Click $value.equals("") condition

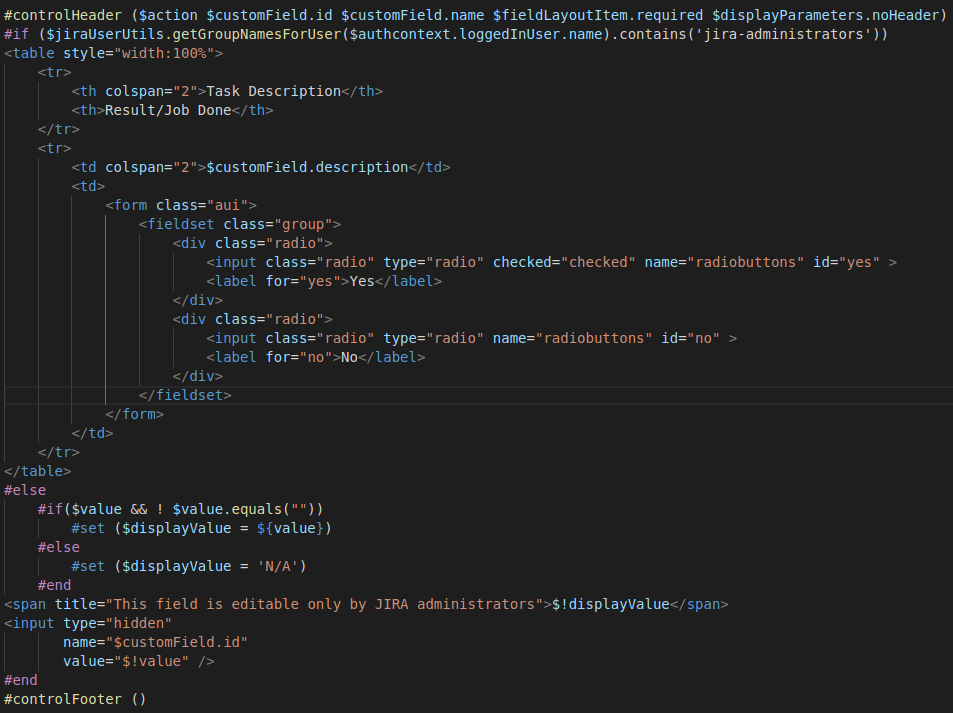pos(243,509)
